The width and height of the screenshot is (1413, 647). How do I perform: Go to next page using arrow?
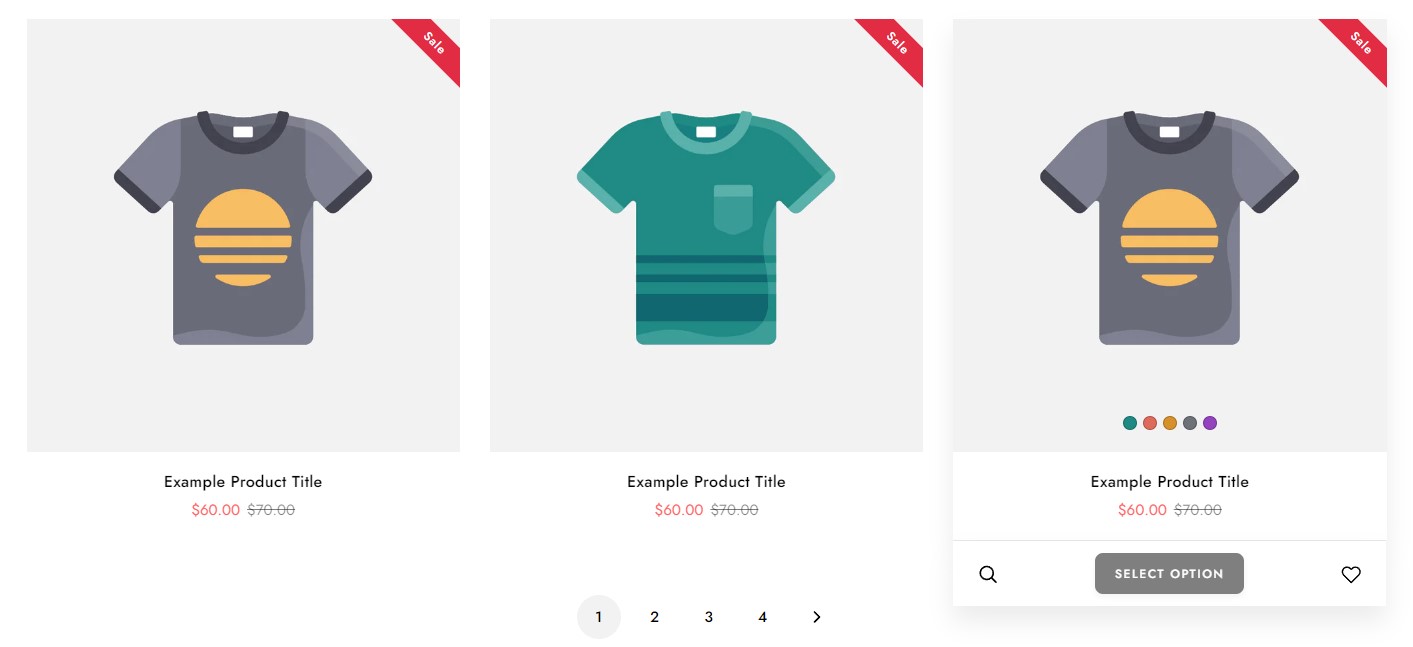pyautogui.click(x=817, y=617)
